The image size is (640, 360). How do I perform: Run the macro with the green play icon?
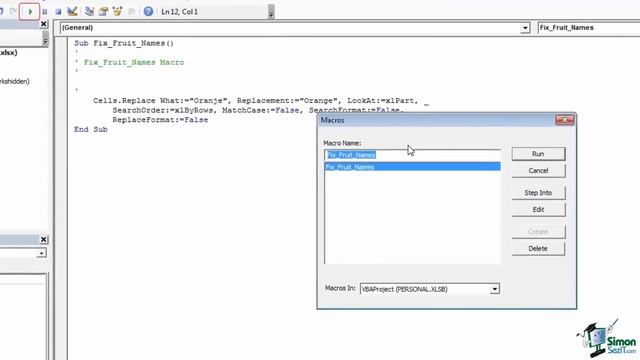(x=30, y=11)
